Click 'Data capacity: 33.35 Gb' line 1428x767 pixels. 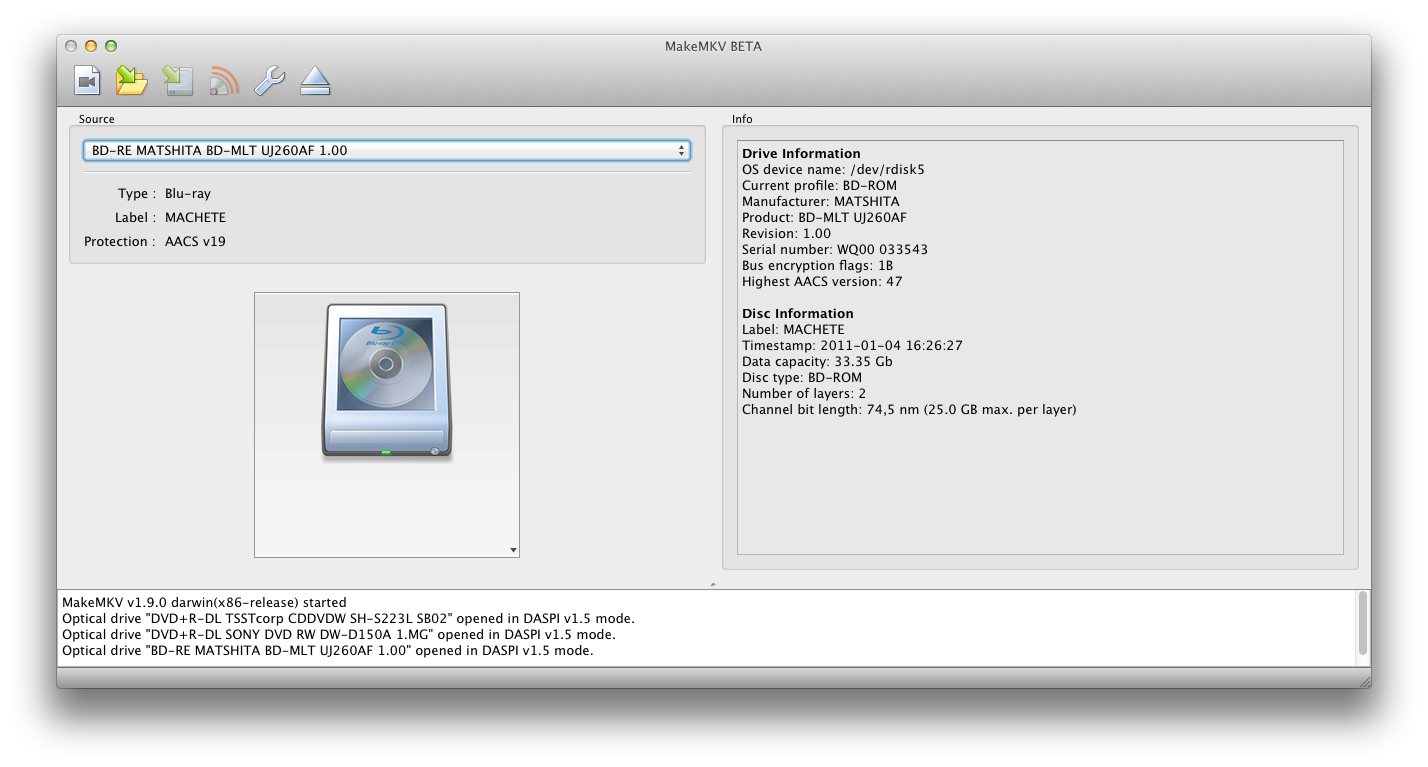click(817, 362)
